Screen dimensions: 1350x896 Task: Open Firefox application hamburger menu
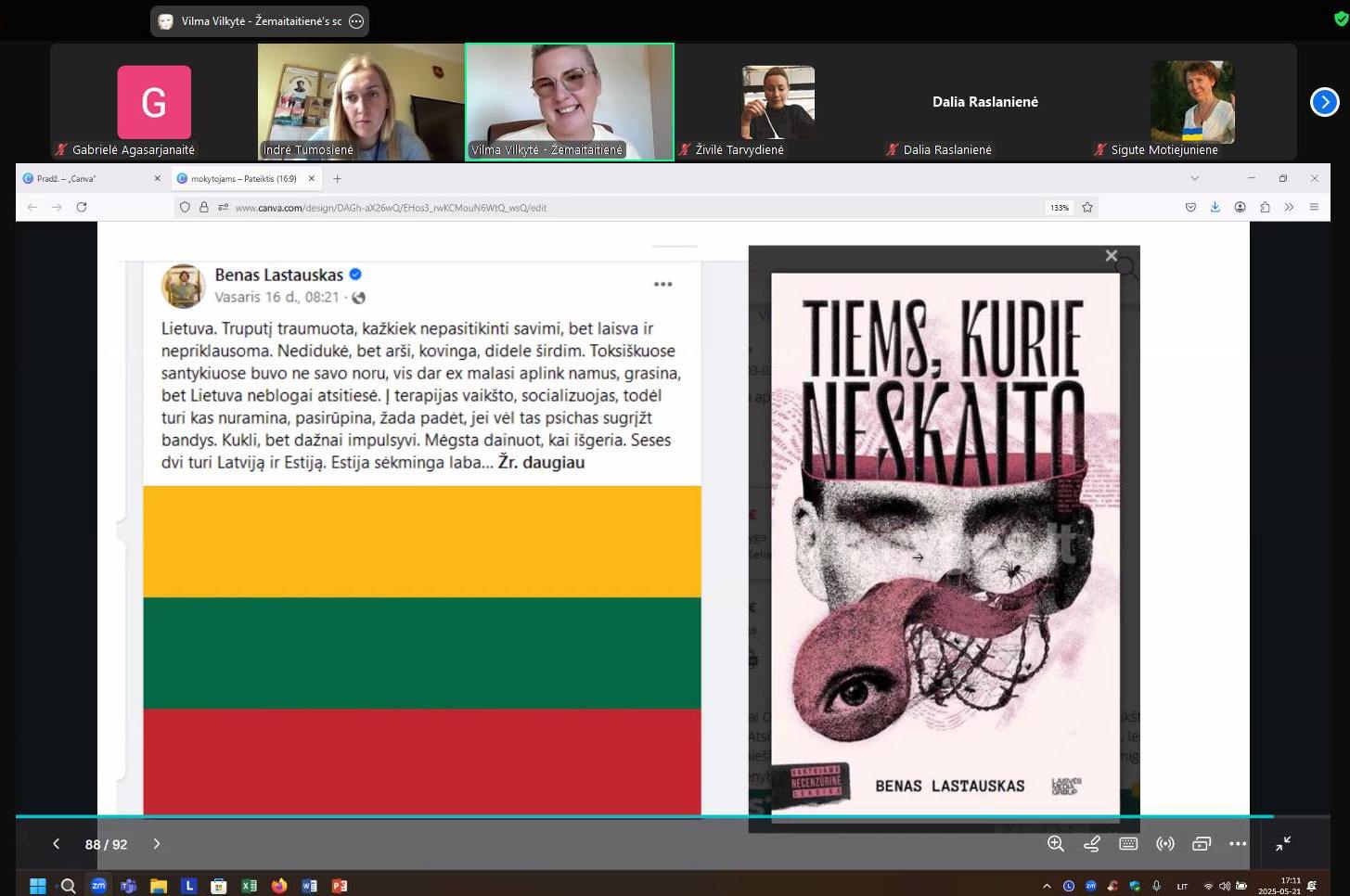pos(1314,207)
